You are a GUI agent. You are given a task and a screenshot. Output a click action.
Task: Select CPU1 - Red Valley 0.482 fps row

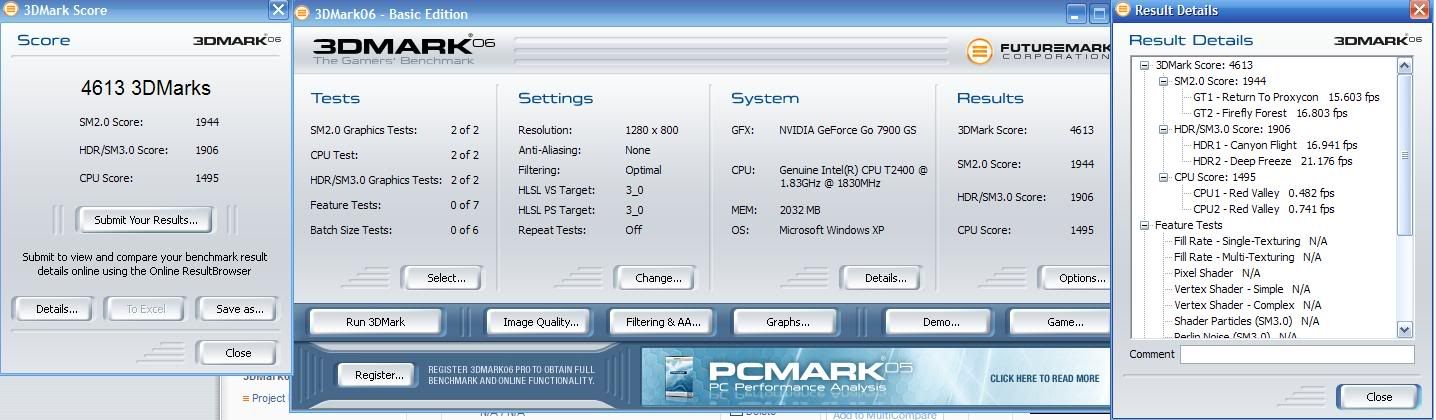(x=1264, y=193)
